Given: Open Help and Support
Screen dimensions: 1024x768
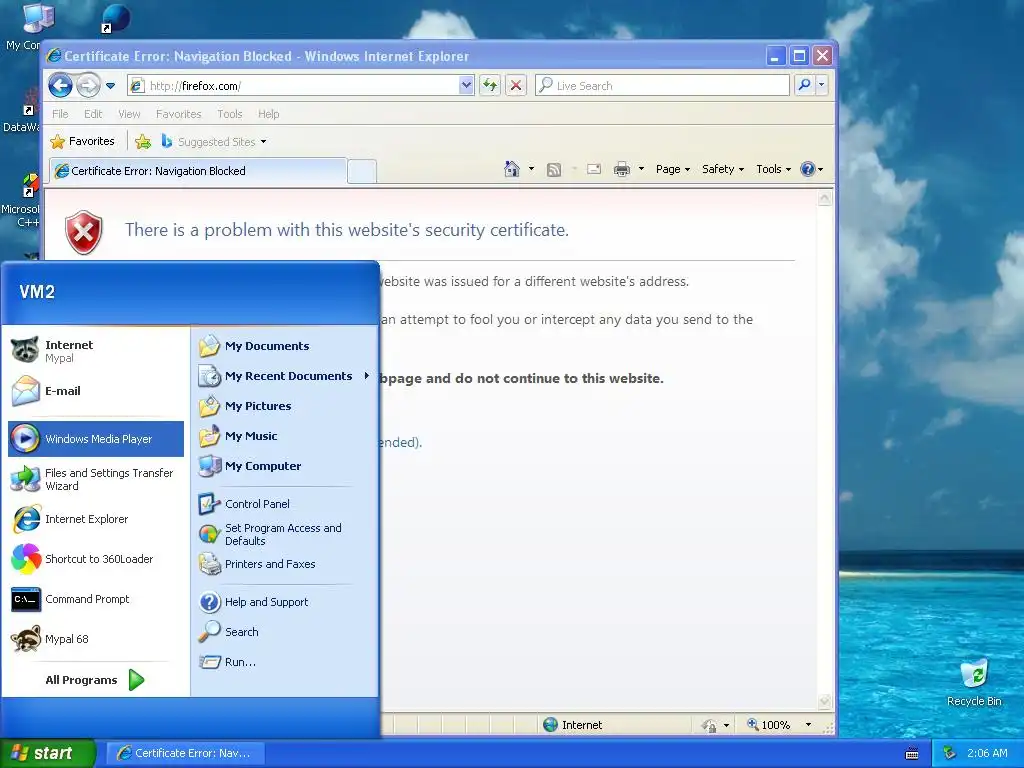Looking at the screenshot, I should 285,602.
